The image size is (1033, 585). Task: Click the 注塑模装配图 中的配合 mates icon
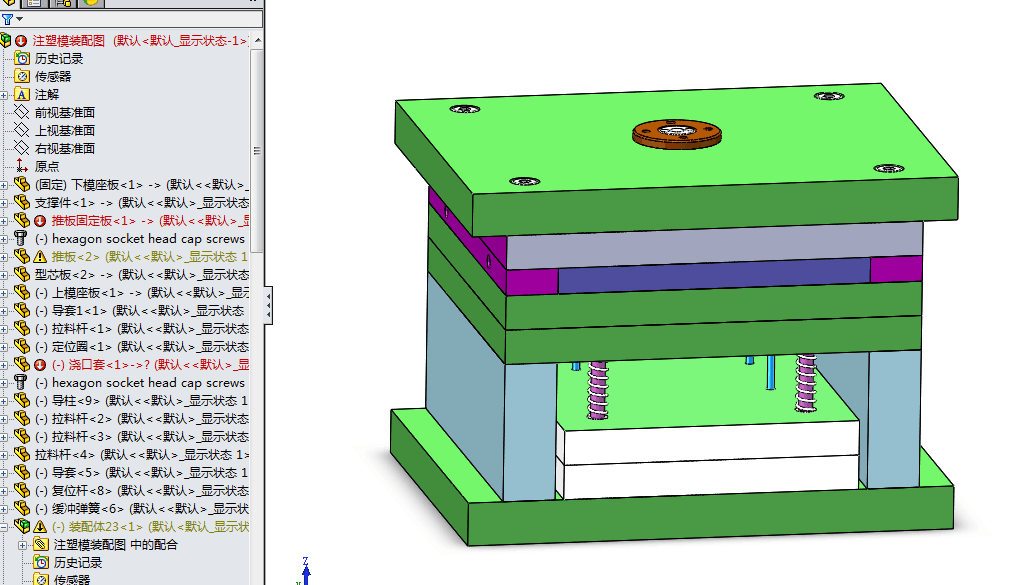pyautogui.click(x=41, y=544)
